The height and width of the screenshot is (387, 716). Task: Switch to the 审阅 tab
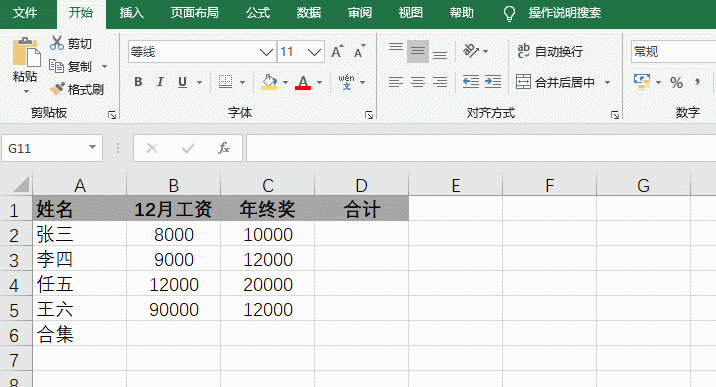coord(360,13)
